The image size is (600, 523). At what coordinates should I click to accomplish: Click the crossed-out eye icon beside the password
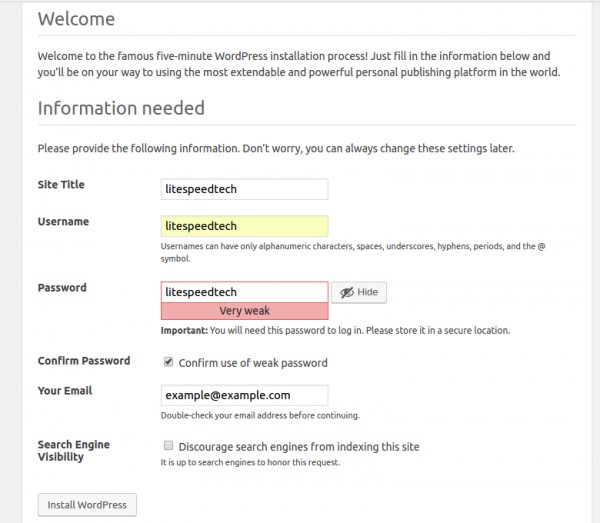click(346, 292)
